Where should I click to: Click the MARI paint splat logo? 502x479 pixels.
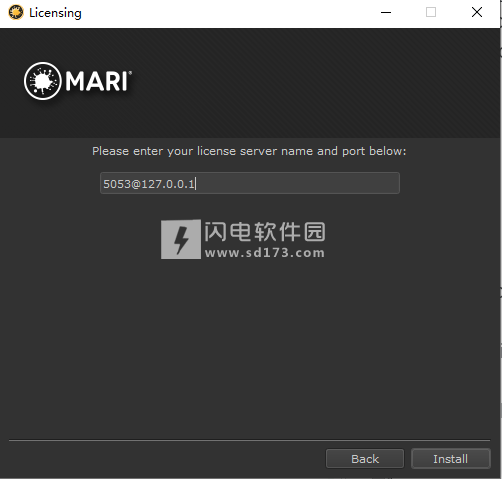[43, 81]
